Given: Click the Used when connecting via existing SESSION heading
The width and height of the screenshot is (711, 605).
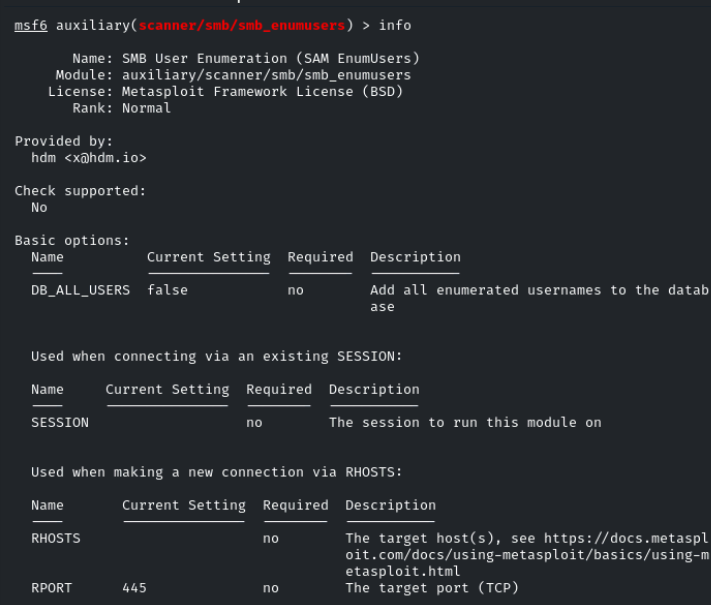Looking at the screenshot, I should click(216, 356).
